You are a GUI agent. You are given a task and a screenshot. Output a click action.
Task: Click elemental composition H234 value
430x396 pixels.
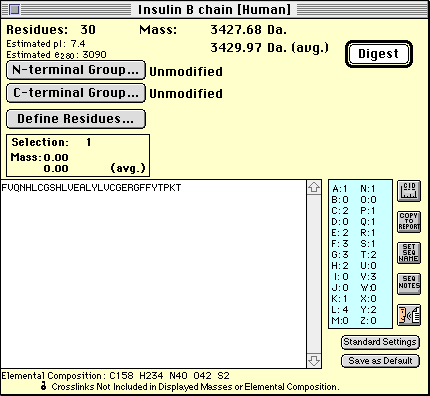(151, 376)
